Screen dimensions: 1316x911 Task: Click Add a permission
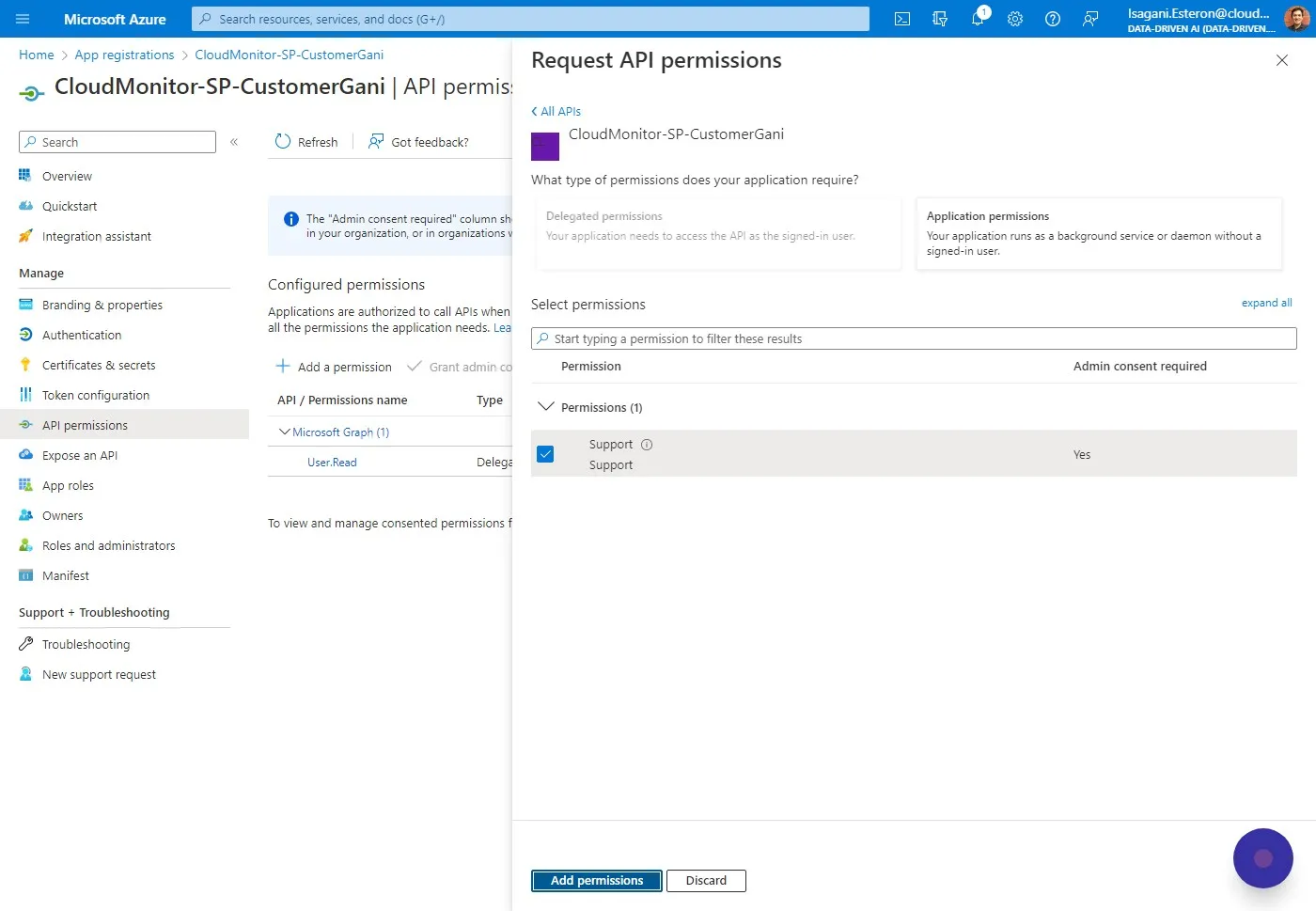pos(334,367)
